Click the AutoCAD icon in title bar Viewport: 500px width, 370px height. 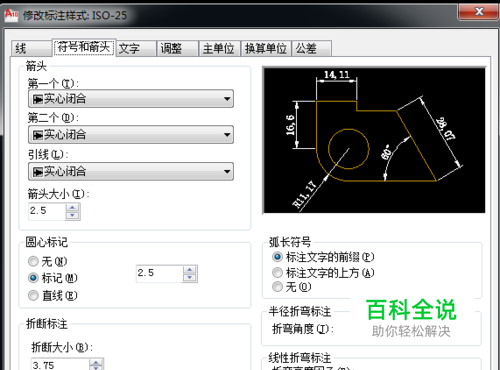pos(11,15)
